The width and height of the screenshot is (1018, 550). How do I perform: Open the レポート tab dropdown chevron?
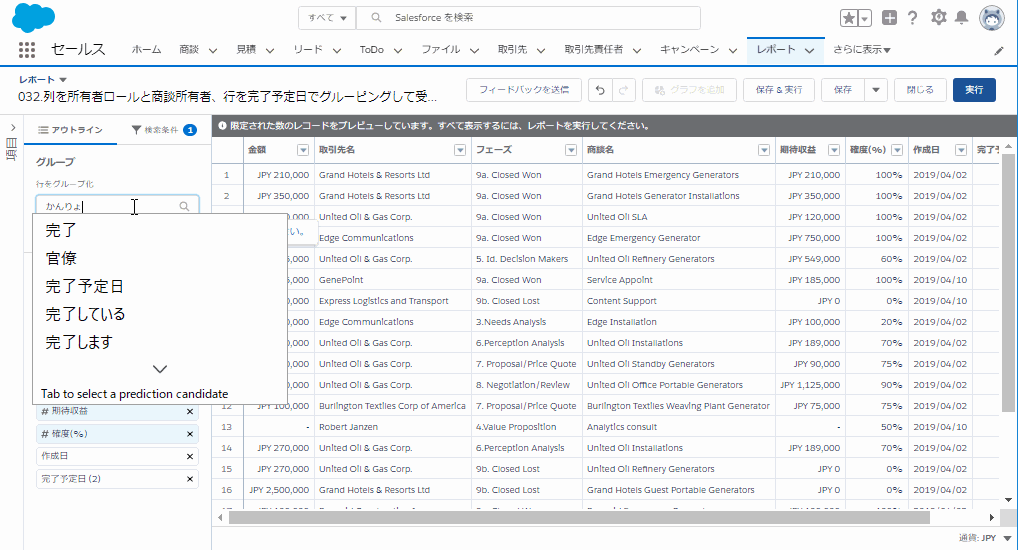[x=809, y=50]
